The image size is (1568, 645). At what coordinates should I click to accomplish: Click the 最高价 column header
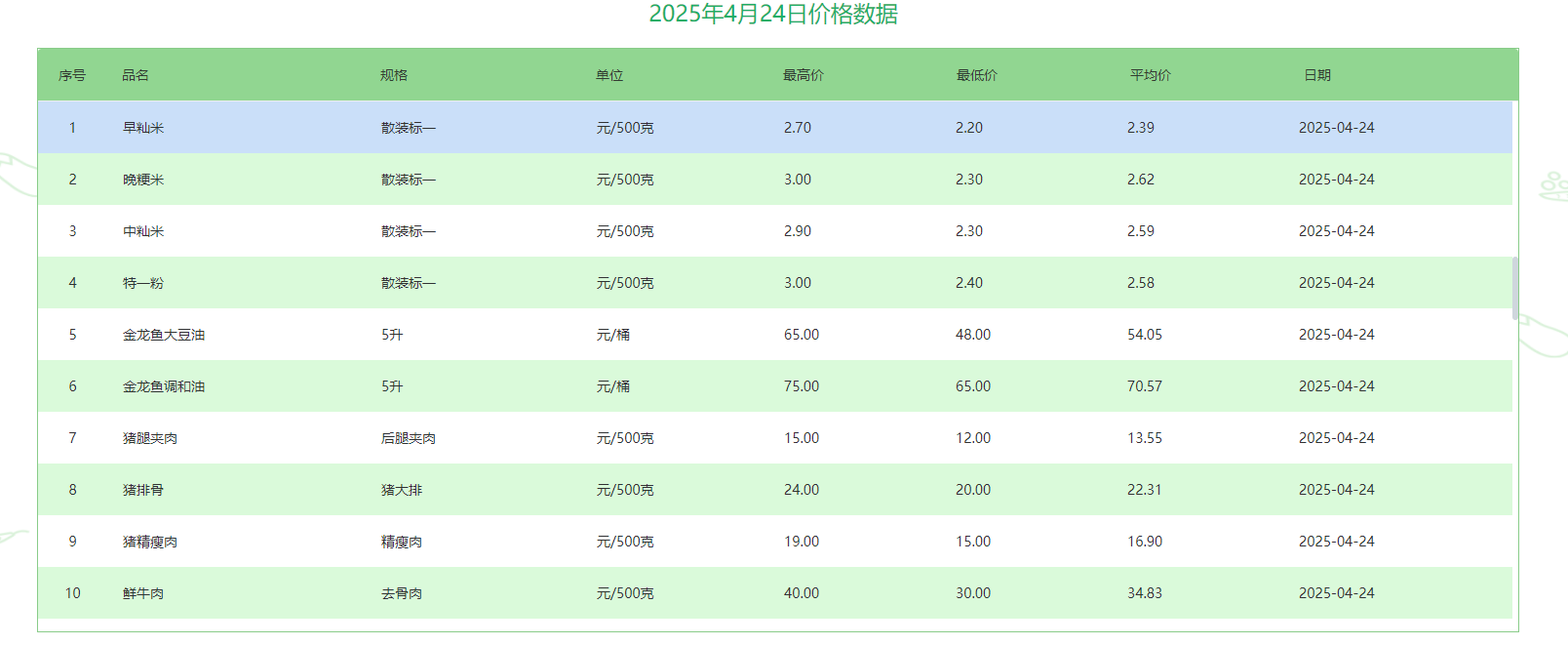click(x=803, y=75)
